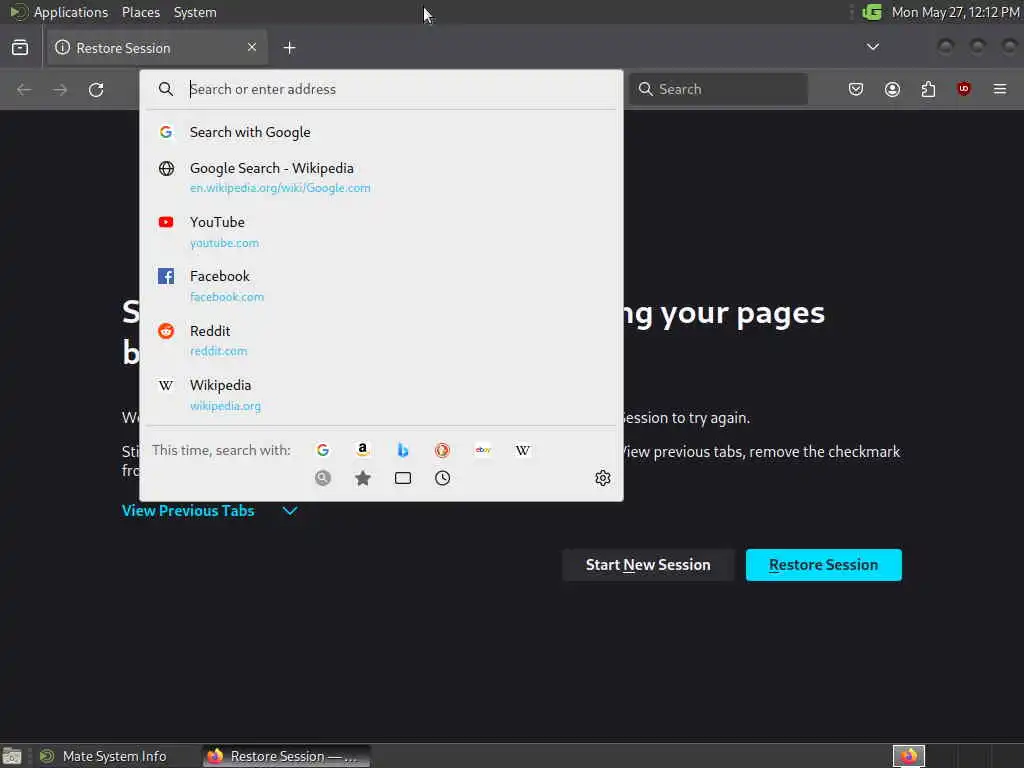Screen dimensions: 1024x768
Task: Choose the Search with Google suggestion
Action: pos(381,132)
